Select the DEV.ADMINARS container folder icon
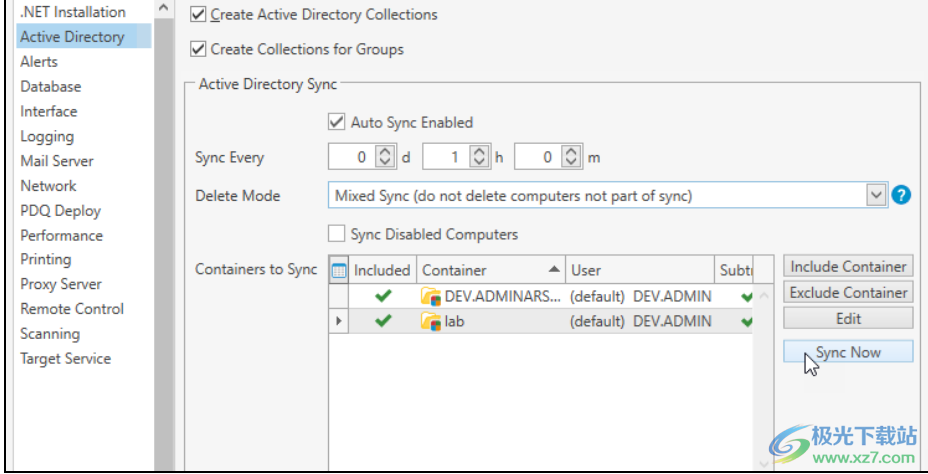Image resolution: width=928 pixels, height=474 pixels. coord(431,296)
